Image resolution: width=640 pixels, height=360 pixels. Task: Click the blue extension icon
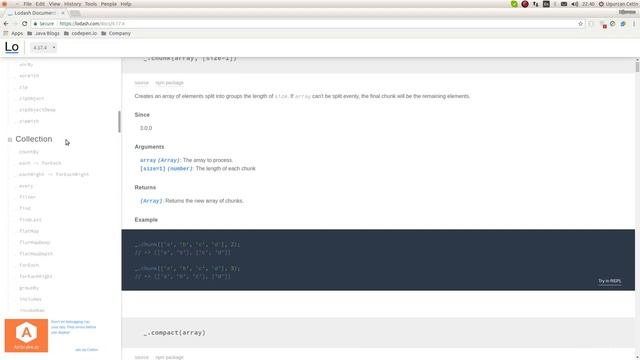tap(623, 24)
